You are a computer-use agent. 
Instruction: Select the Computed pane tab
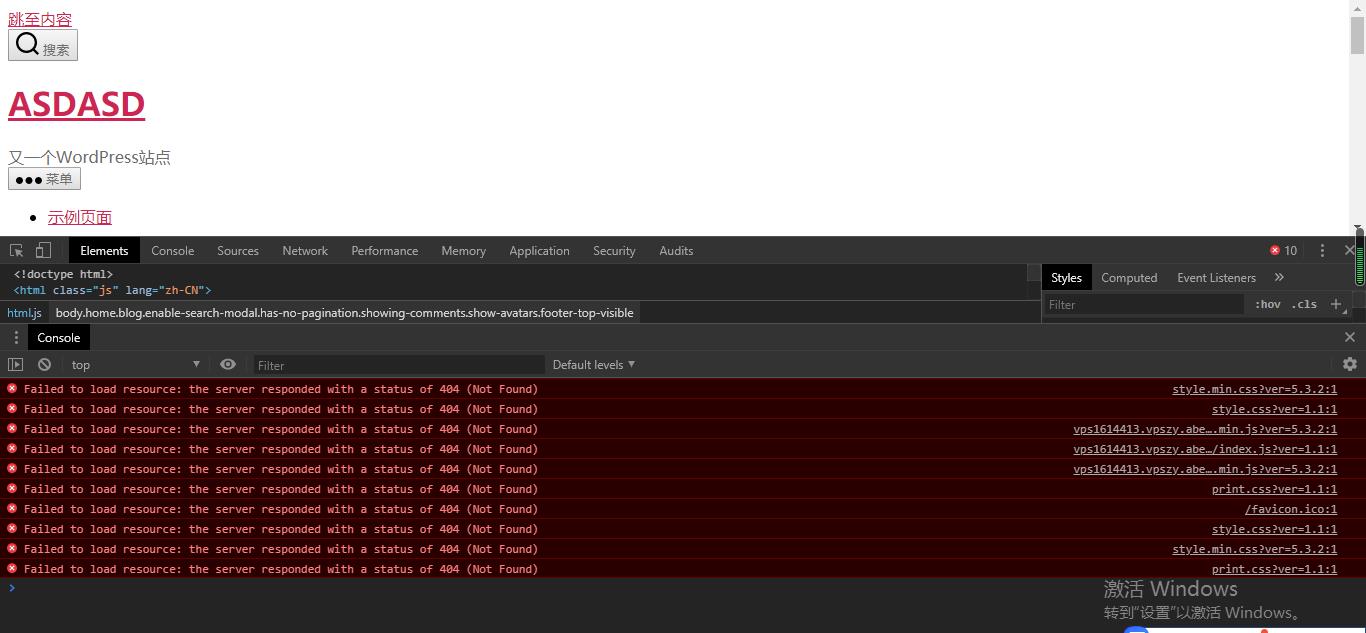click(1129, 278)
